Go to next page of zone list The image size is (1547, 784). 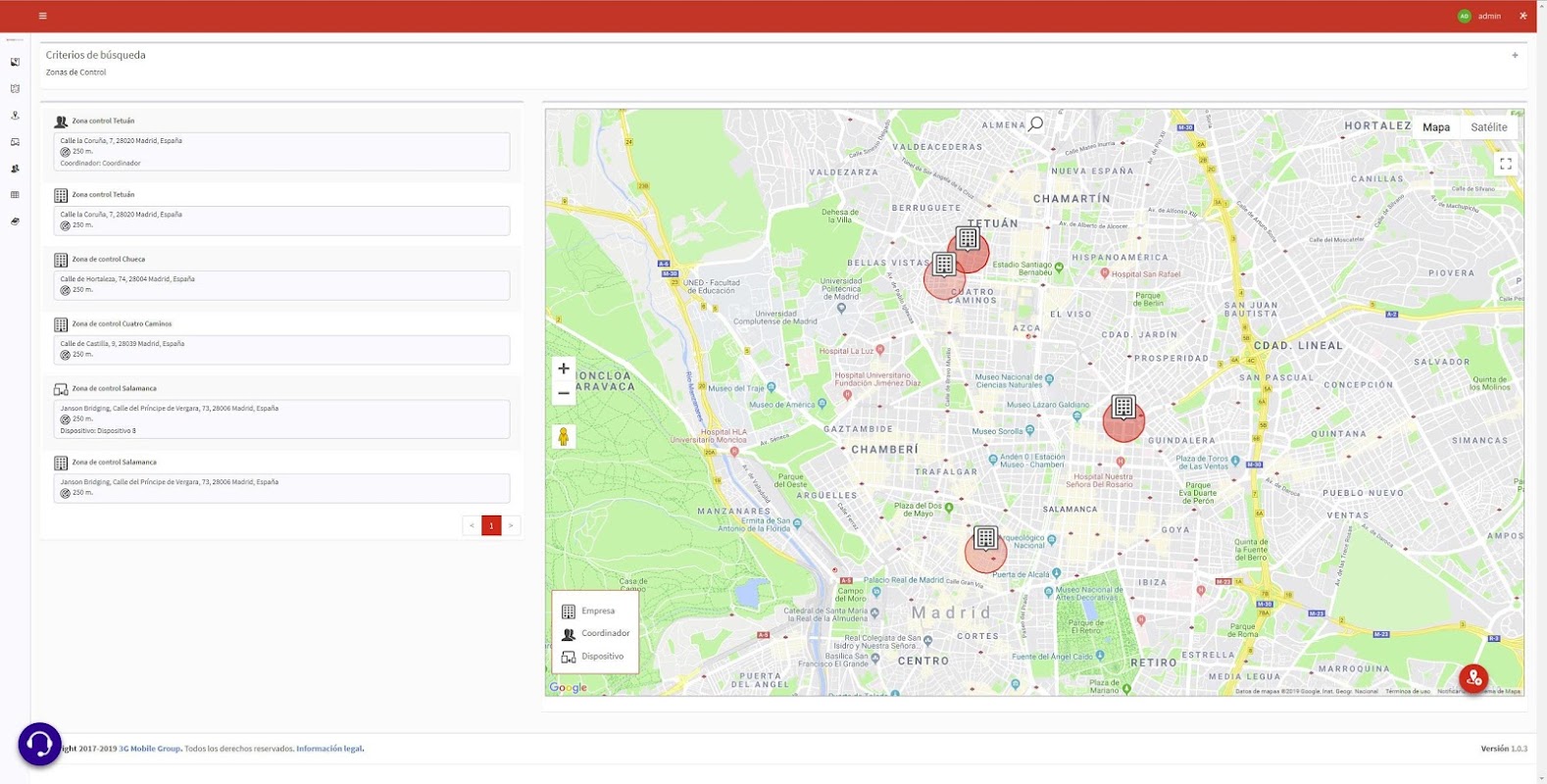pyautogui.click(x=511, y=525)
